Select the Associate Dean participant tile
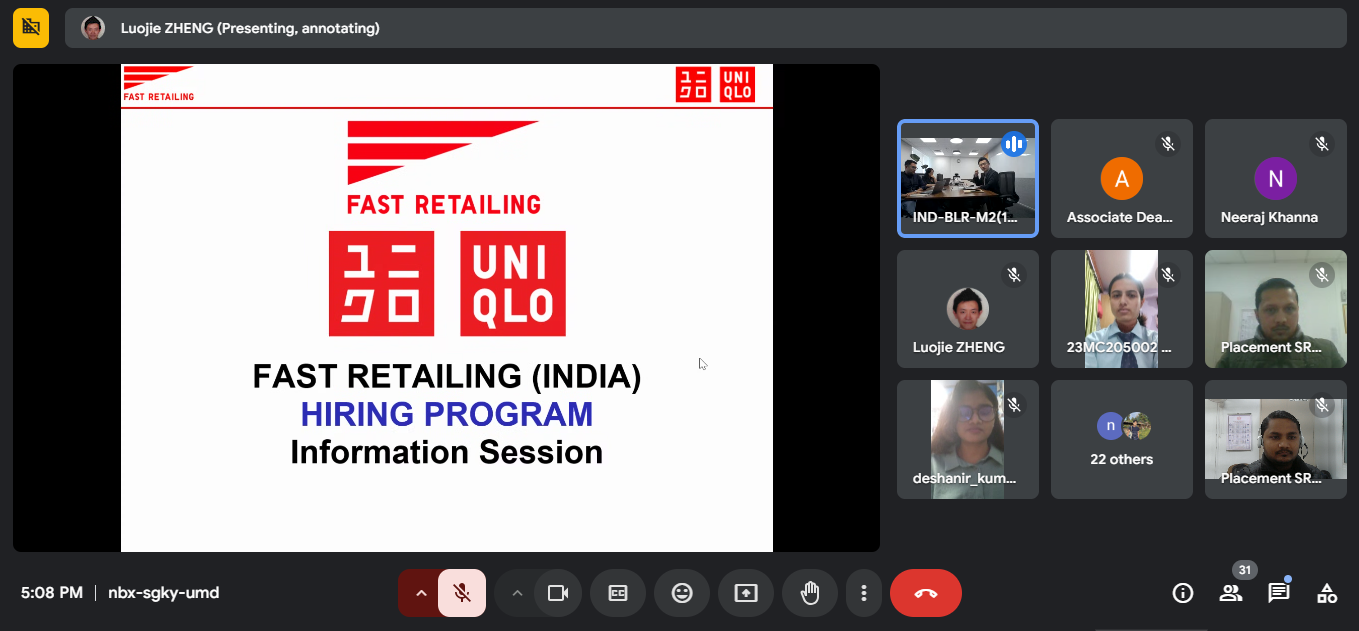Image resolution: width=1359 pixels, height=631 pixels. pyautogui.click(x=1122, y=178)
